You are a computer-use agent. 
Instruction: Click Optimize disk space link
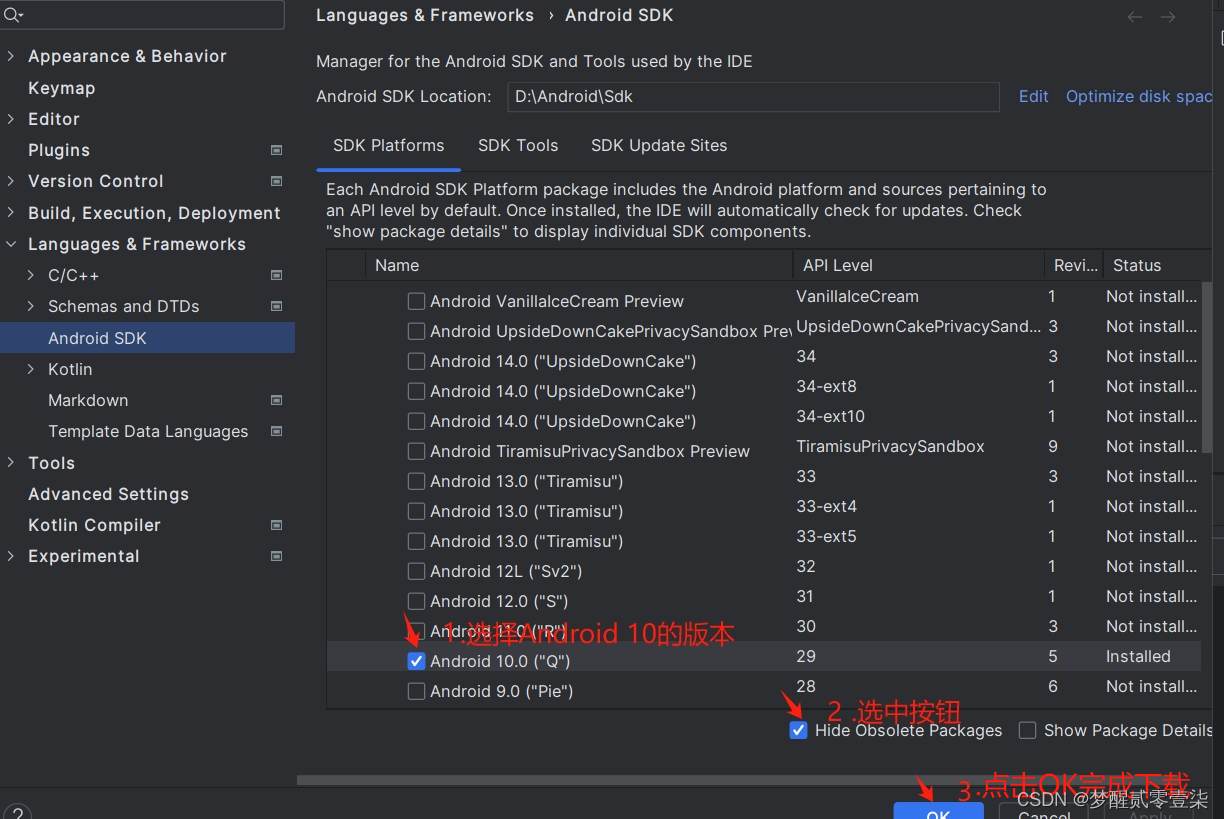point(1139,96)
